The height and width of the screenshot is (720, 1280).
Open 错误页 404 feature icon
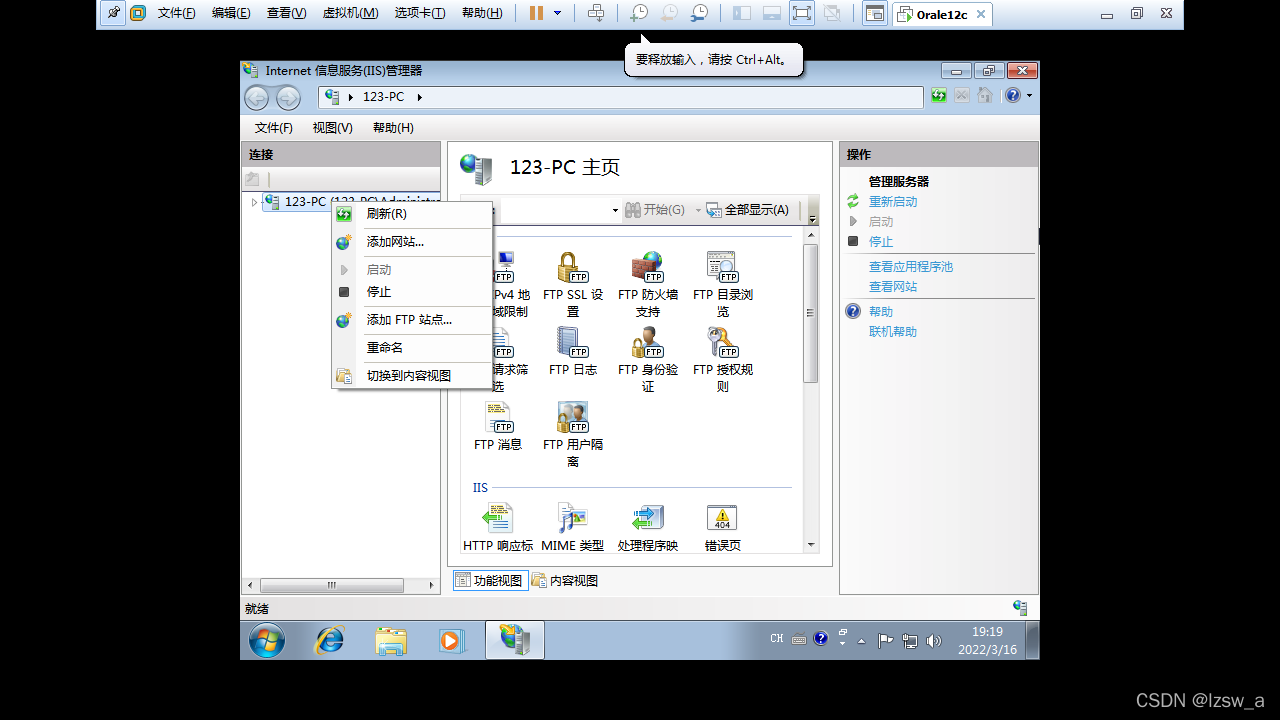coord(722,527)
